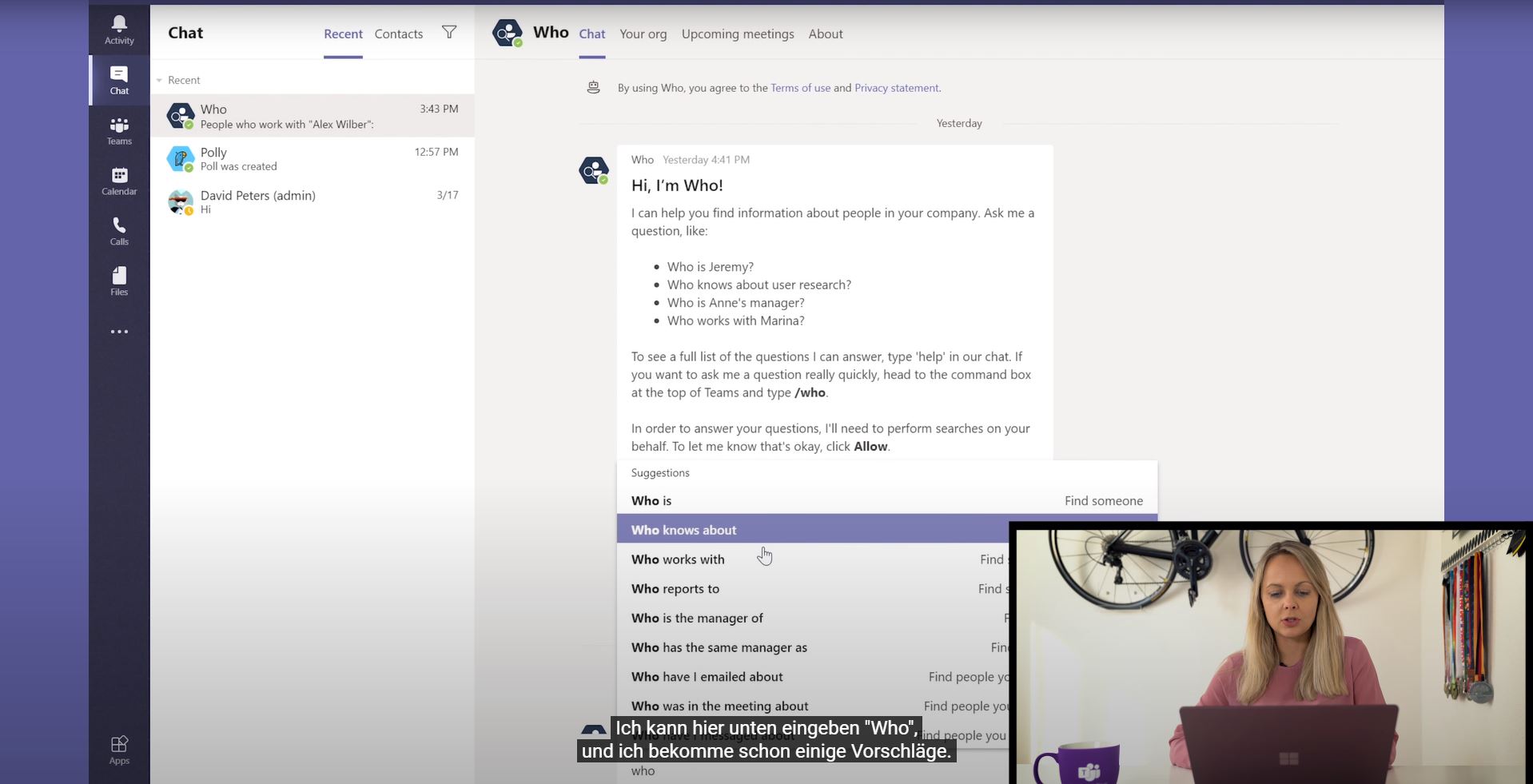The height and width of the screenshot is (784, 1533).
Task: Open the Calls icon
Action: [x=118, y=229]
